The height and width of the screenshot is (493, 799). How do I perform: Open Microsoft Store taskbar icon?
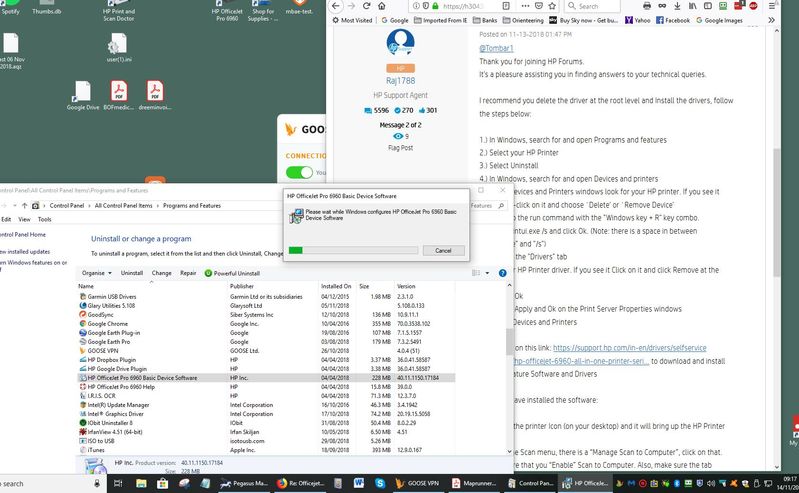pyautogui.click(x=163, y=483)
